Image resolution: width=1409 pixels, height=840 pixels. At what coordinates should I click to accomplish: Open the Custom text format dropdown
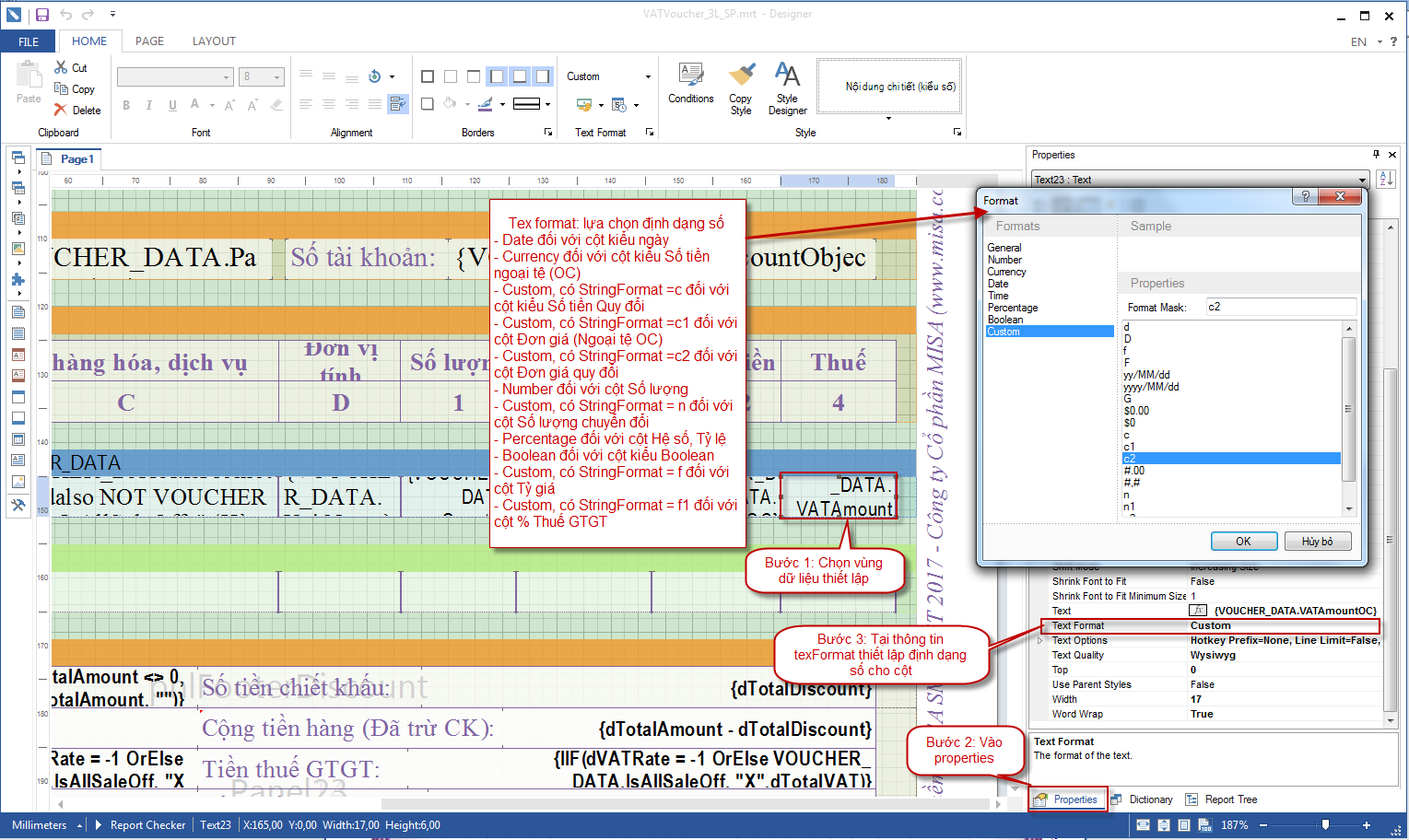point(648,76)
